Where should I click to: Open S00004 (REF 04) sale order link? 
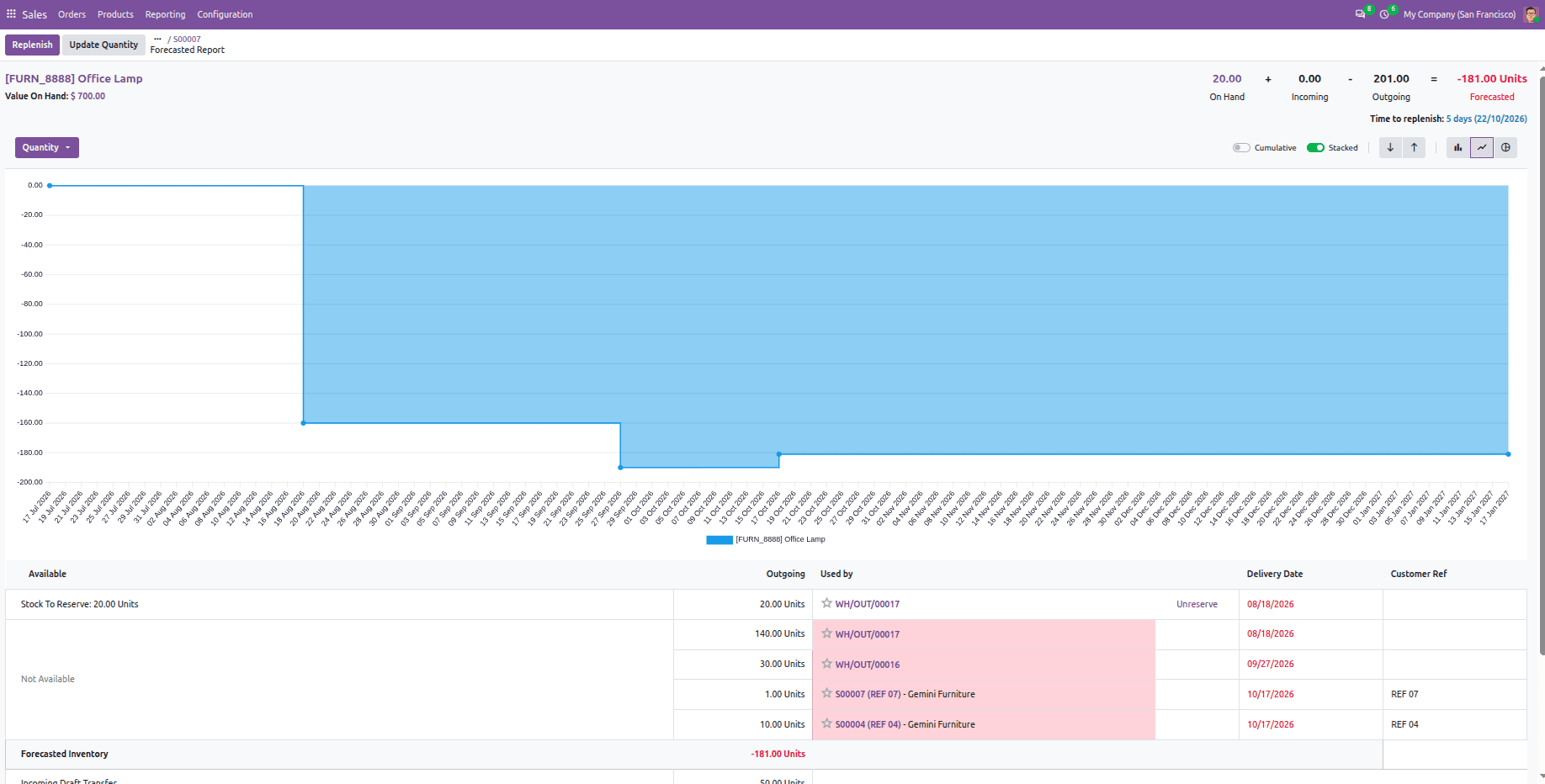pos(868,724)
